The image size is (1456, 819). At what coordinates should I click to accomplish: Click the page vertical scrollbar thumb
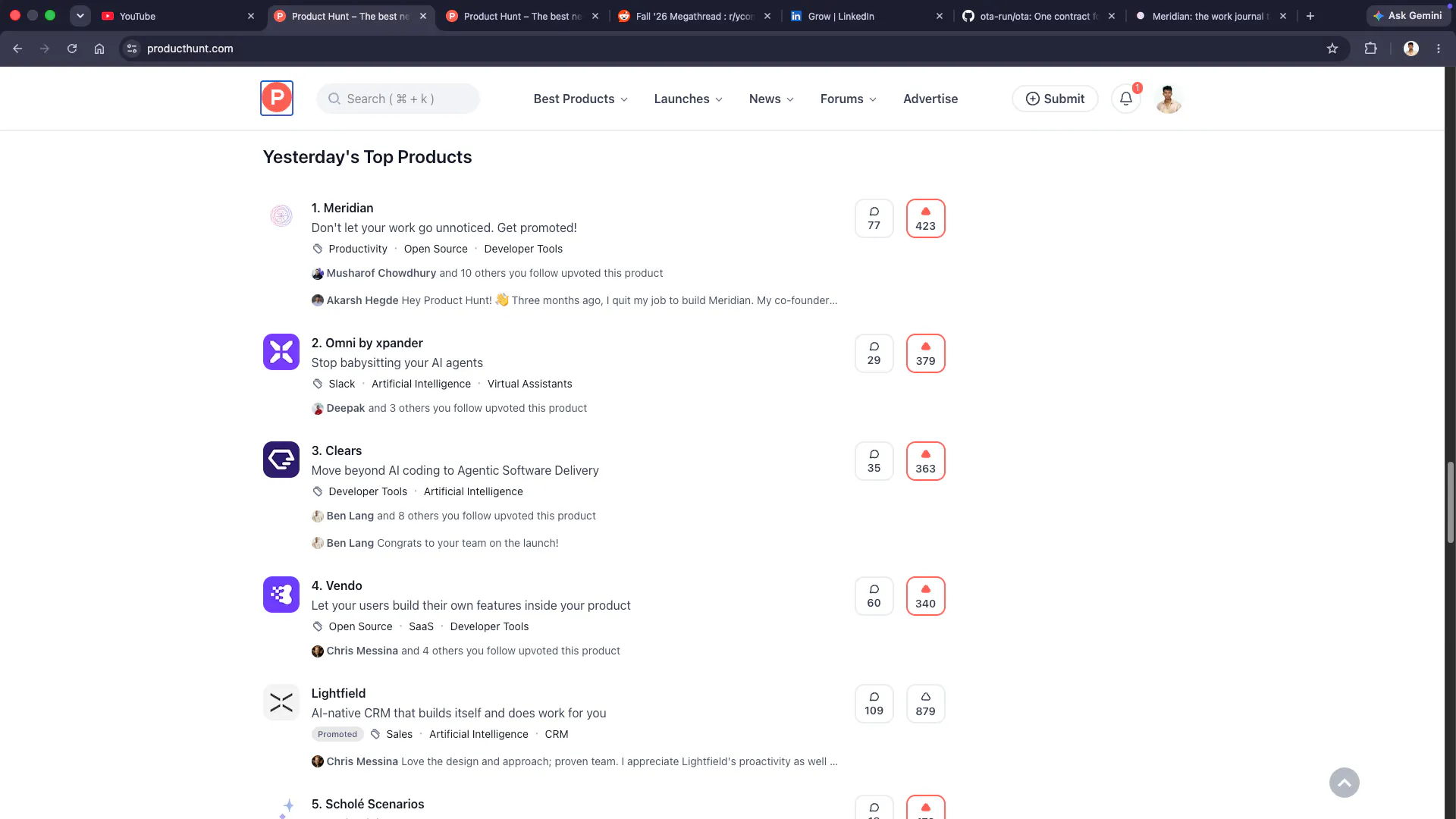[1450, 502]
